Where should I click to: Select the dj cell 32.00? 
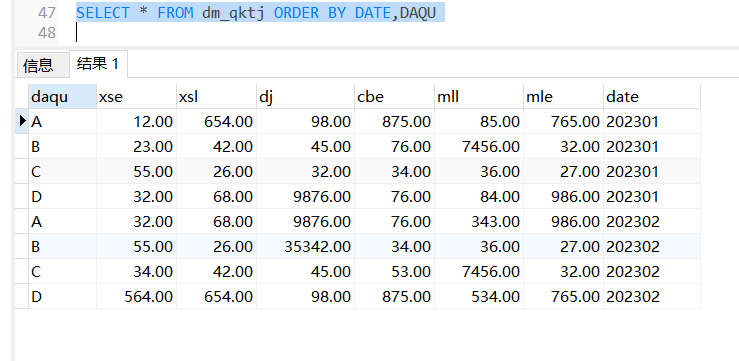click(305, 172)
